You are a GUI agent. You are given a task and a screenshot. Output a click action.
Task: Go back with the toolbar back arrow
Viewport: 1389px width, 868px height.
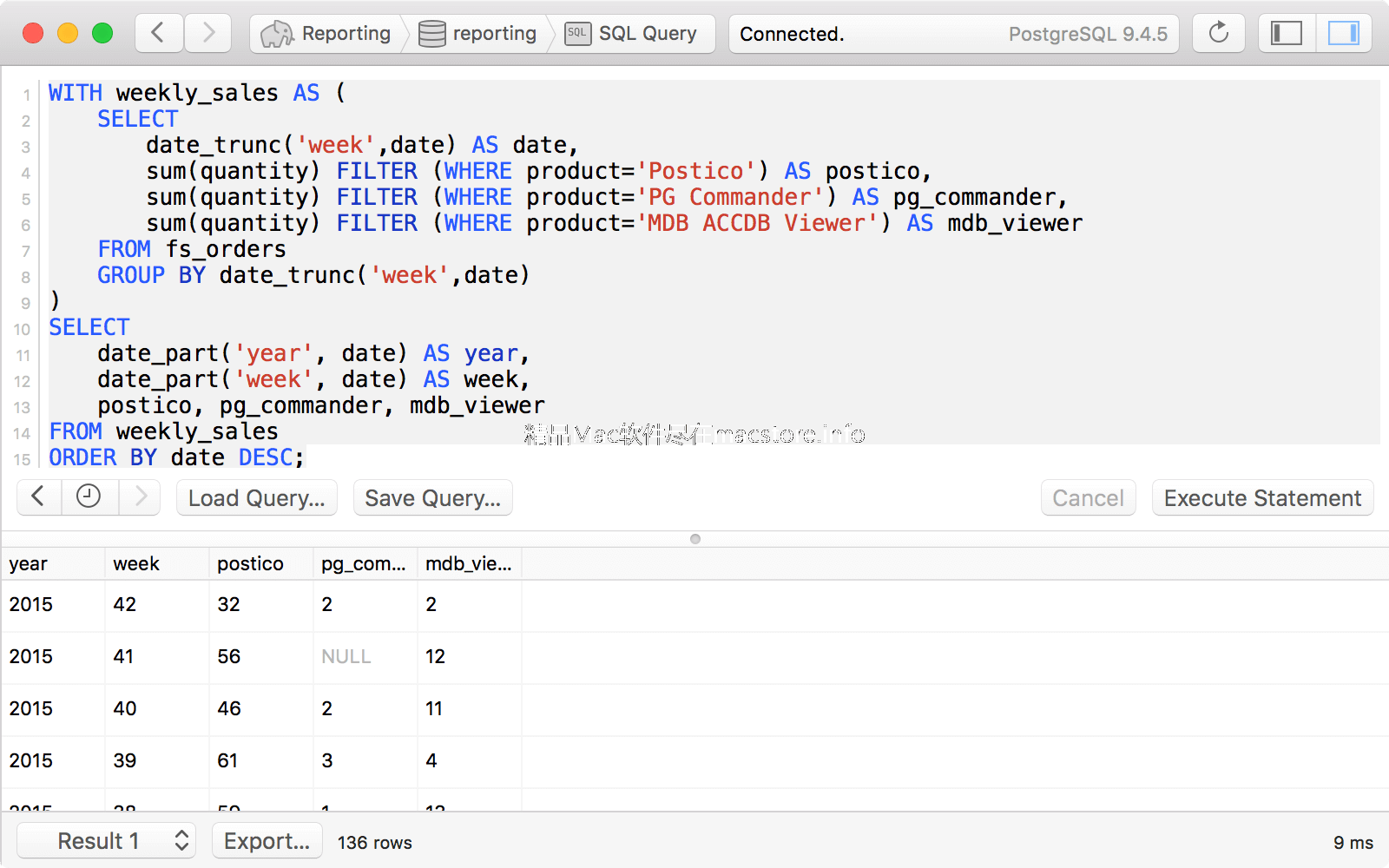pos(159,33)
